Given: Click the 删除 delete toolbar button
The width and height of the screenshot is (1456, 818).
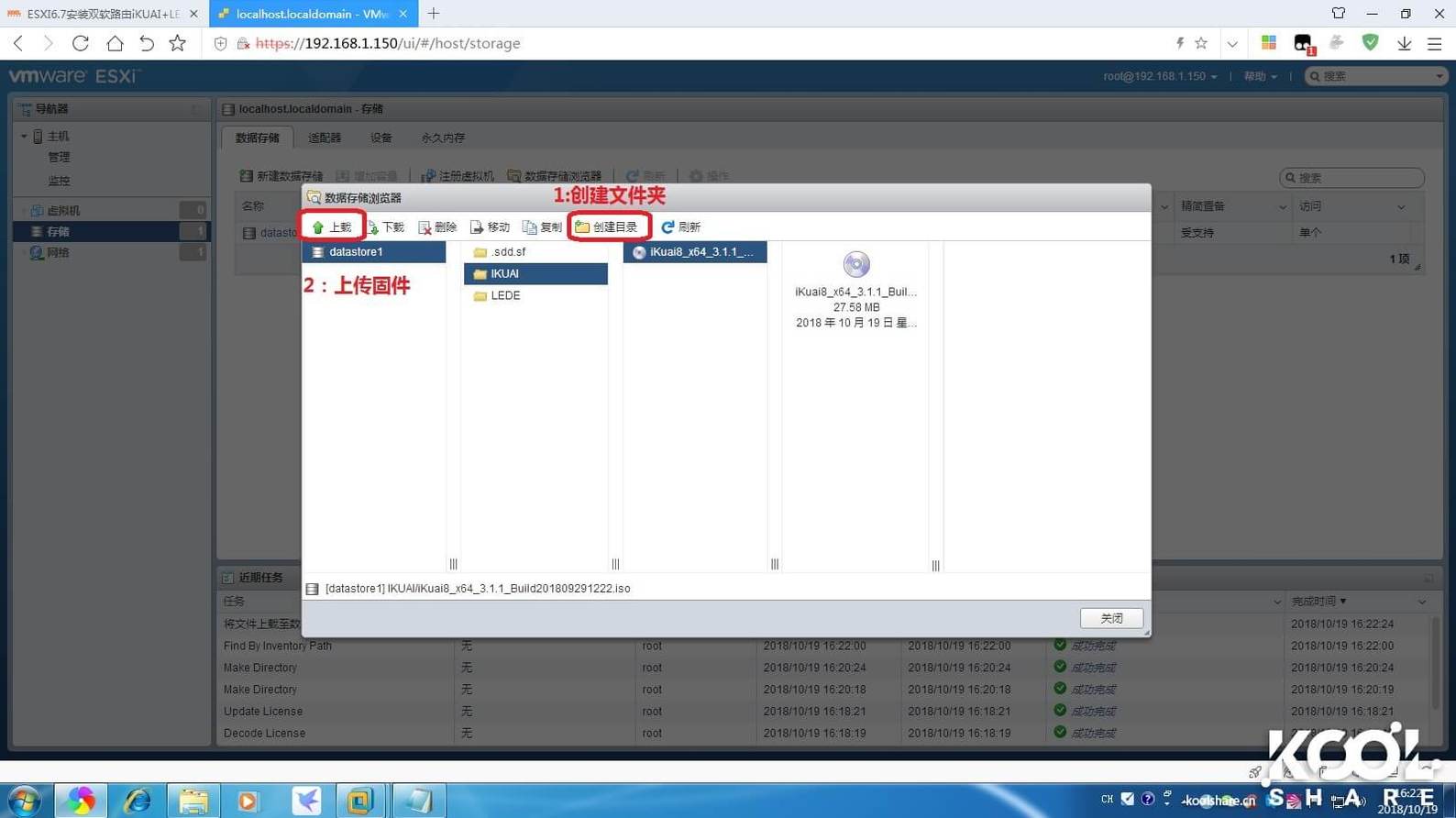Looking at the screenshot, I should (438, 227).
